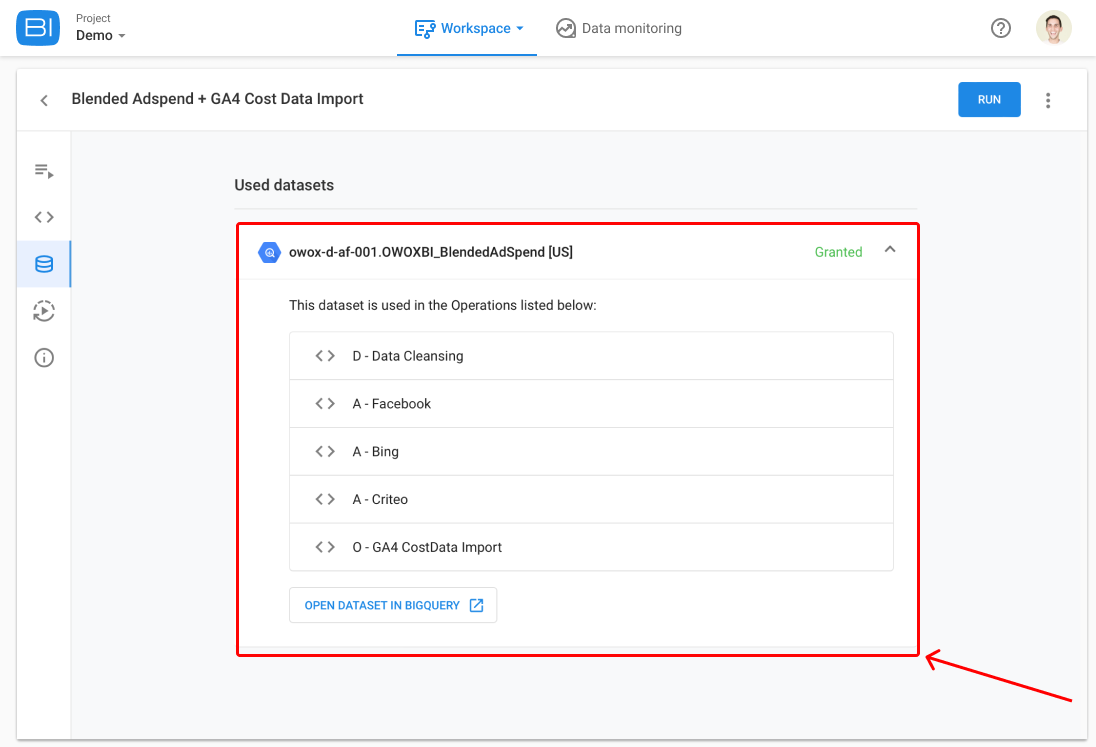Open the user profile avatar
1096x747 pixels.
click(x=1053, y=28)
